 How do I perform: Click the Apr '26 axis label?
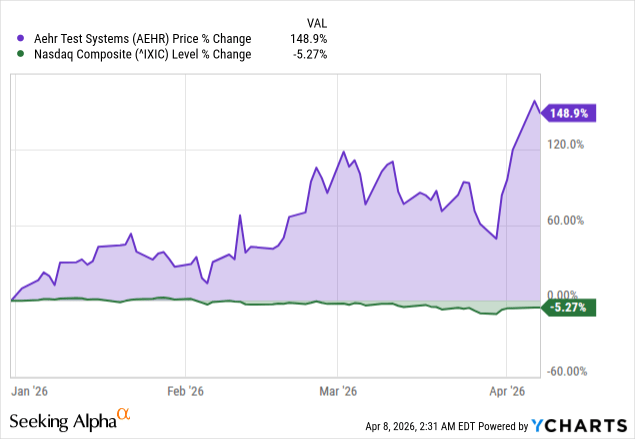[508, 390]
